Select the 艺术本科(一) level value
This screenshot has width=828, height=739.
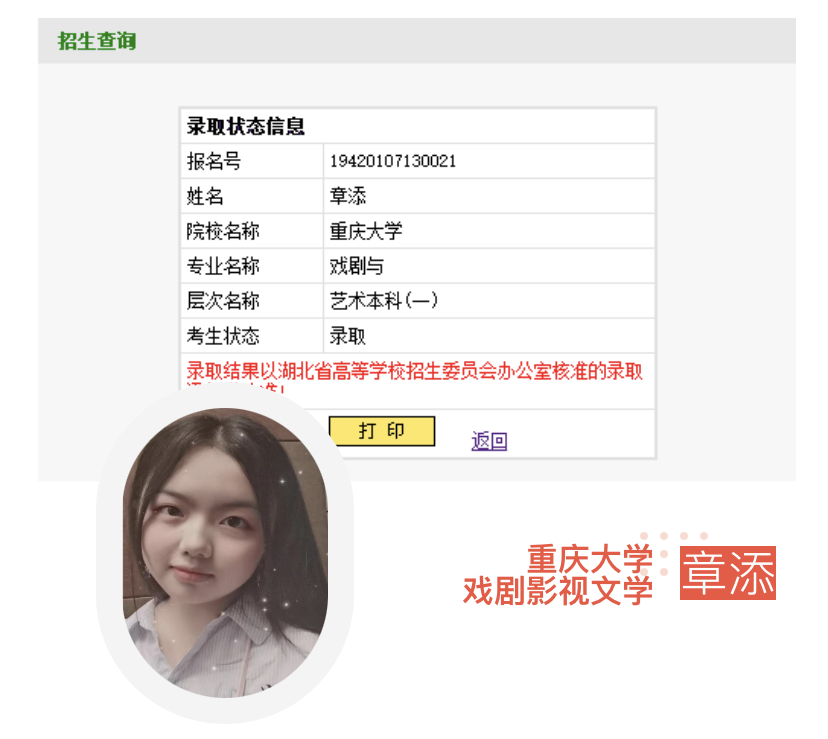coord(384,301)
